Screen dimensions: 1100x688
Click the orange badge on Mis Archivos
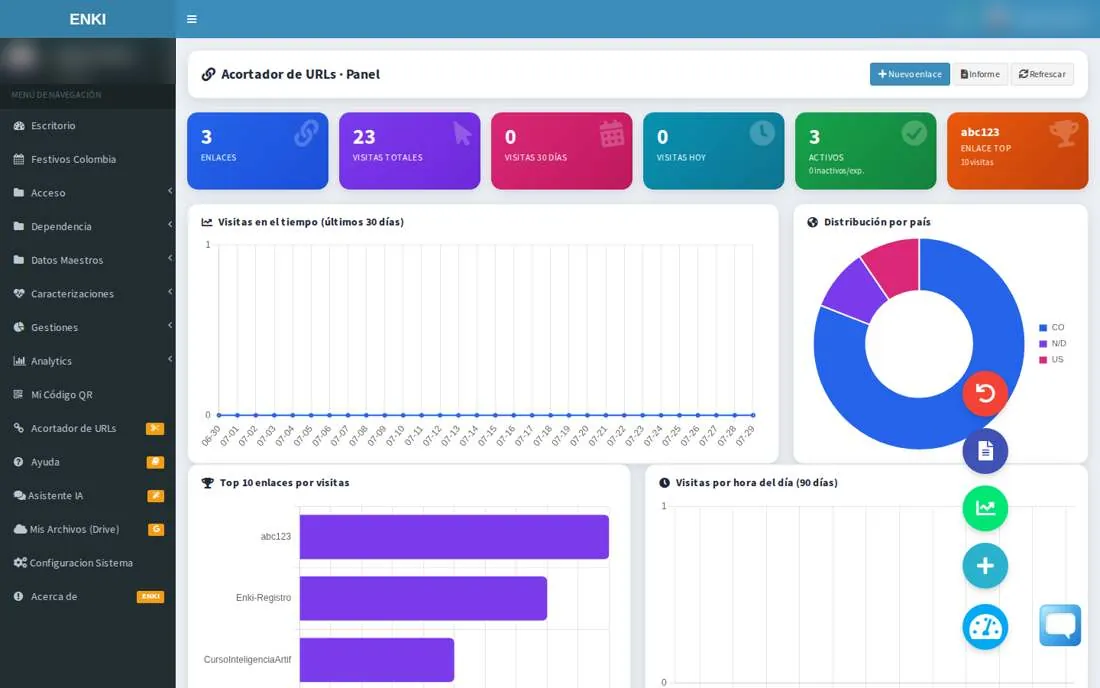click(156, 530)
